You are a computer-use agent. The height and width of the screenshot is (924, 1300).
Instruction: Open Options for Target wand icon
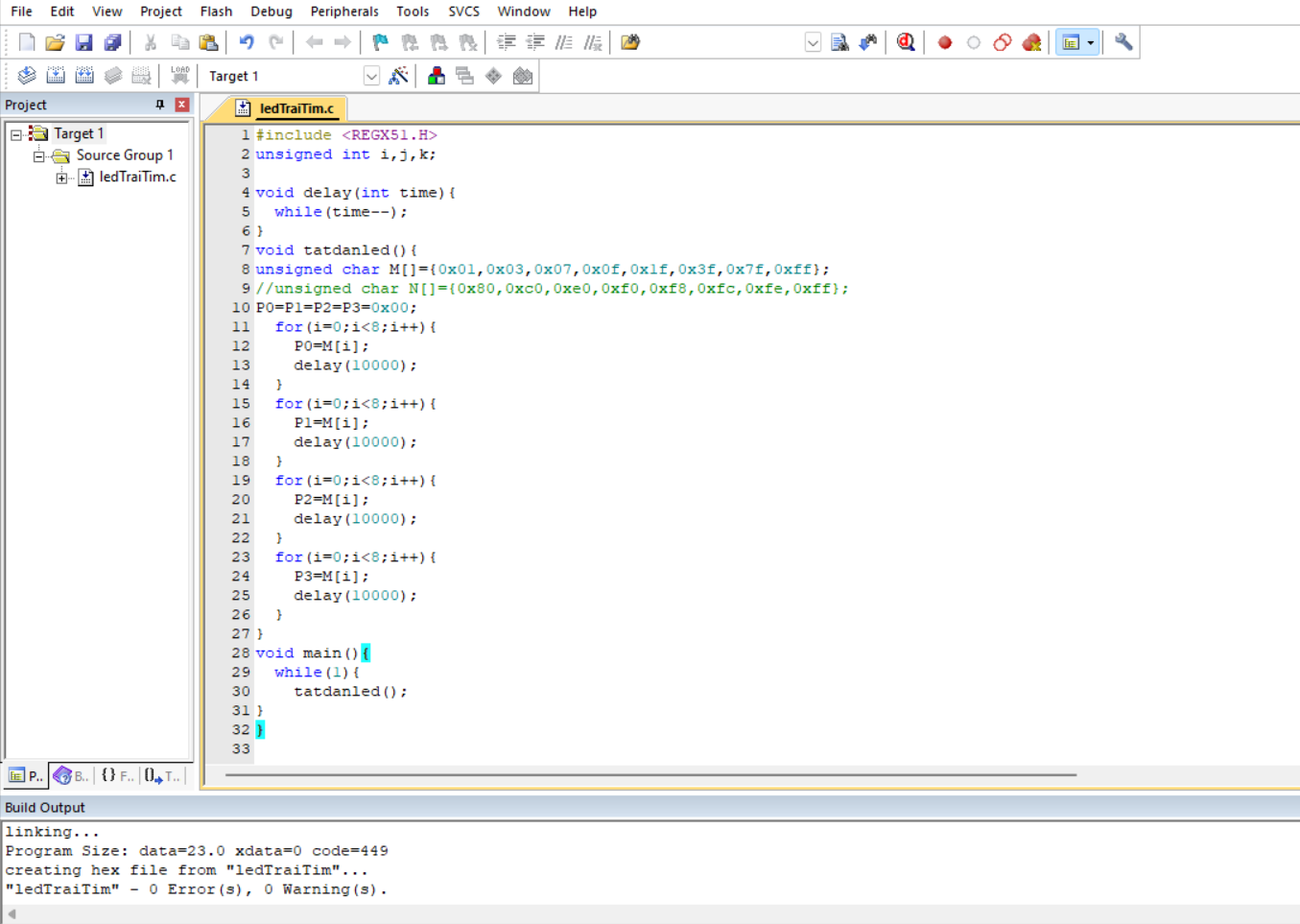click(x=398, y=76)
